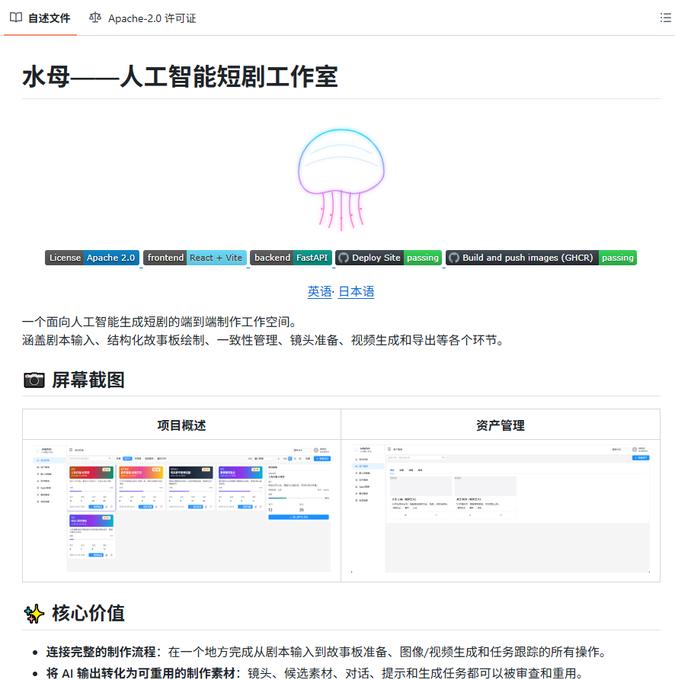This screenshot has height=680, width=675.
Task: Click the 资产管理 table header
Action: coord(501,425)
